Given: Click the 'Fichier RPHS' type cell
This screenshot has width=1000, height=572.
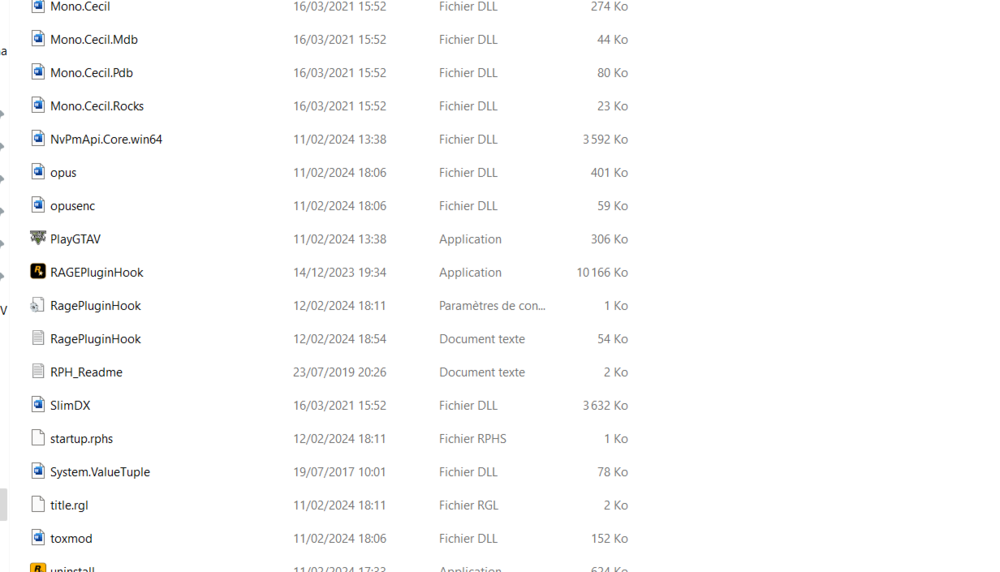Looking at the screenshot, I should click(472, 438).
